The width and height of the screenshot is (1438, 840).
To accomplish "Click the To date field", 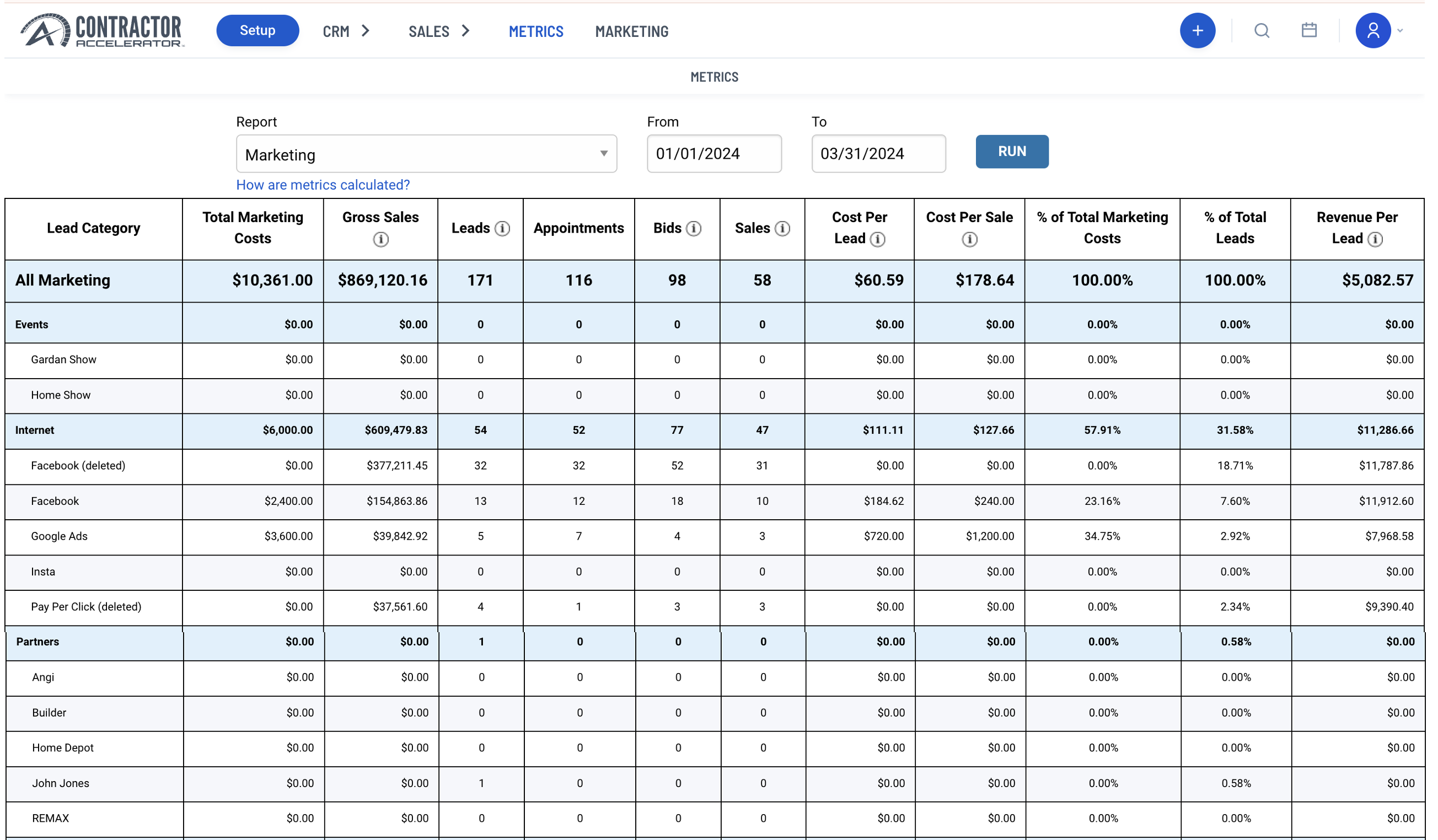I will 878,153.
